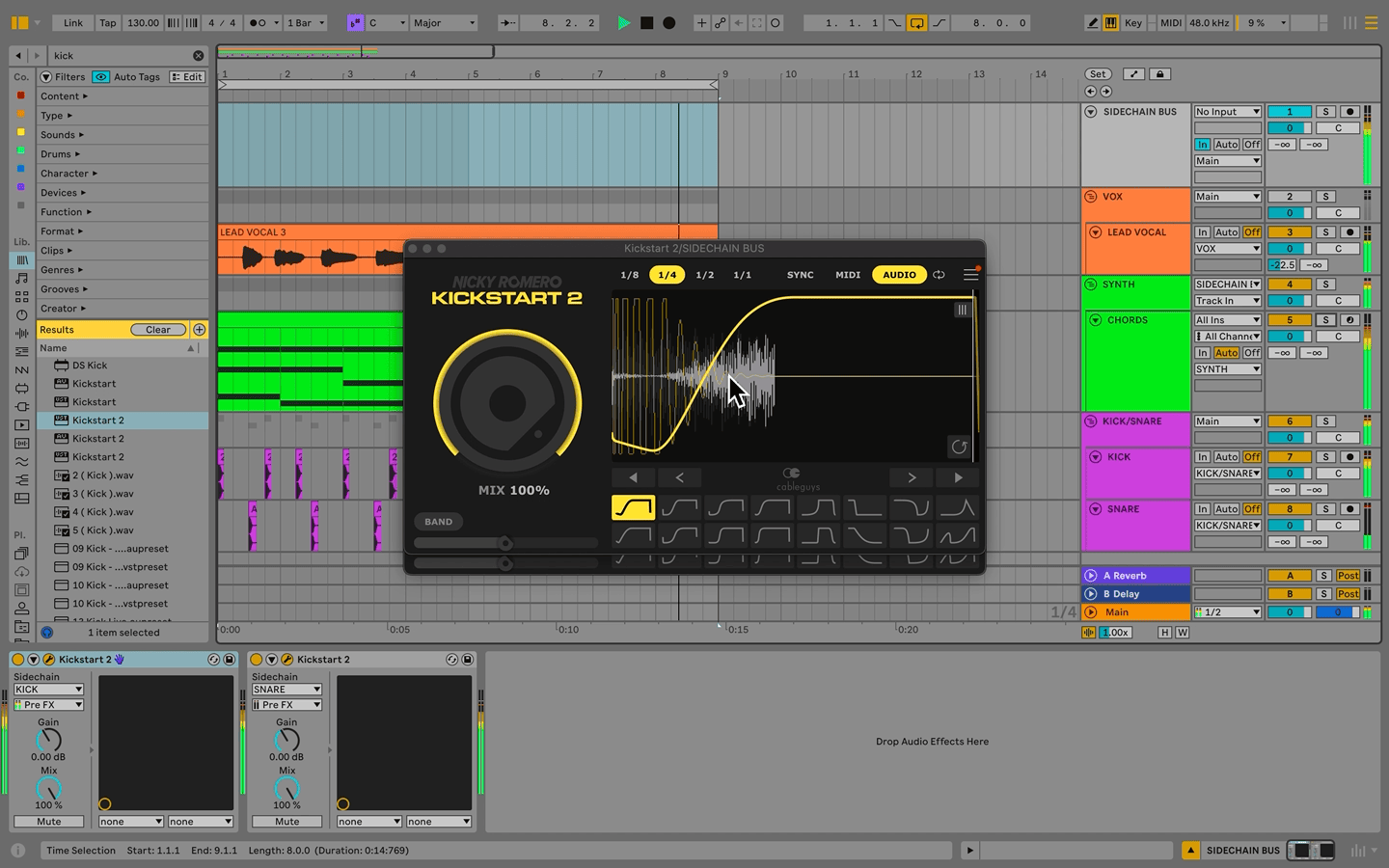1389x868 pixels.
Task: Open the Major scale dropdown
Action: (444, 22)
